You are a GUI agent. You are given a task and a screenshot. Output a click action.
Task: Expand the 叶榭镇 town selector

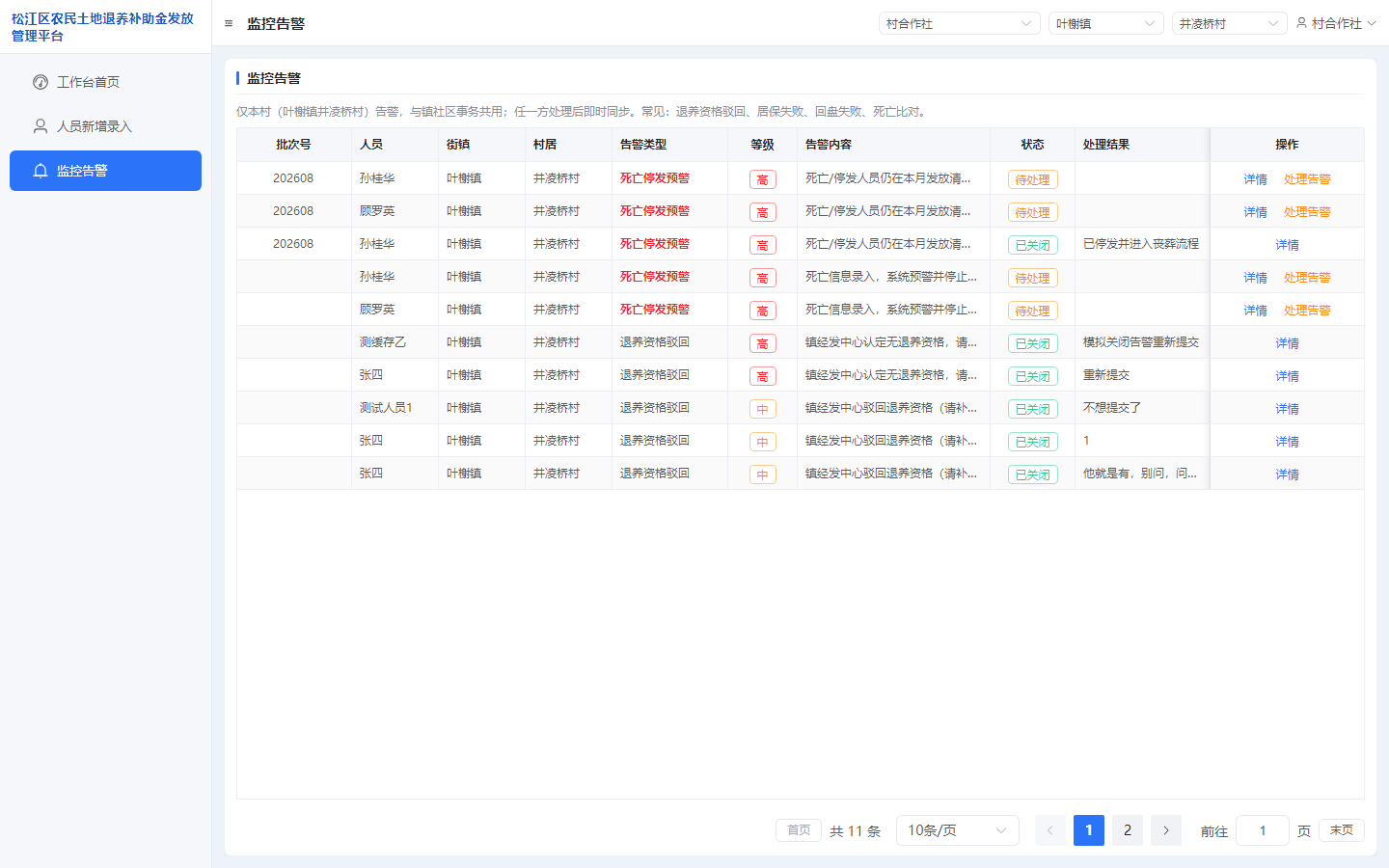pos(1106,23)
